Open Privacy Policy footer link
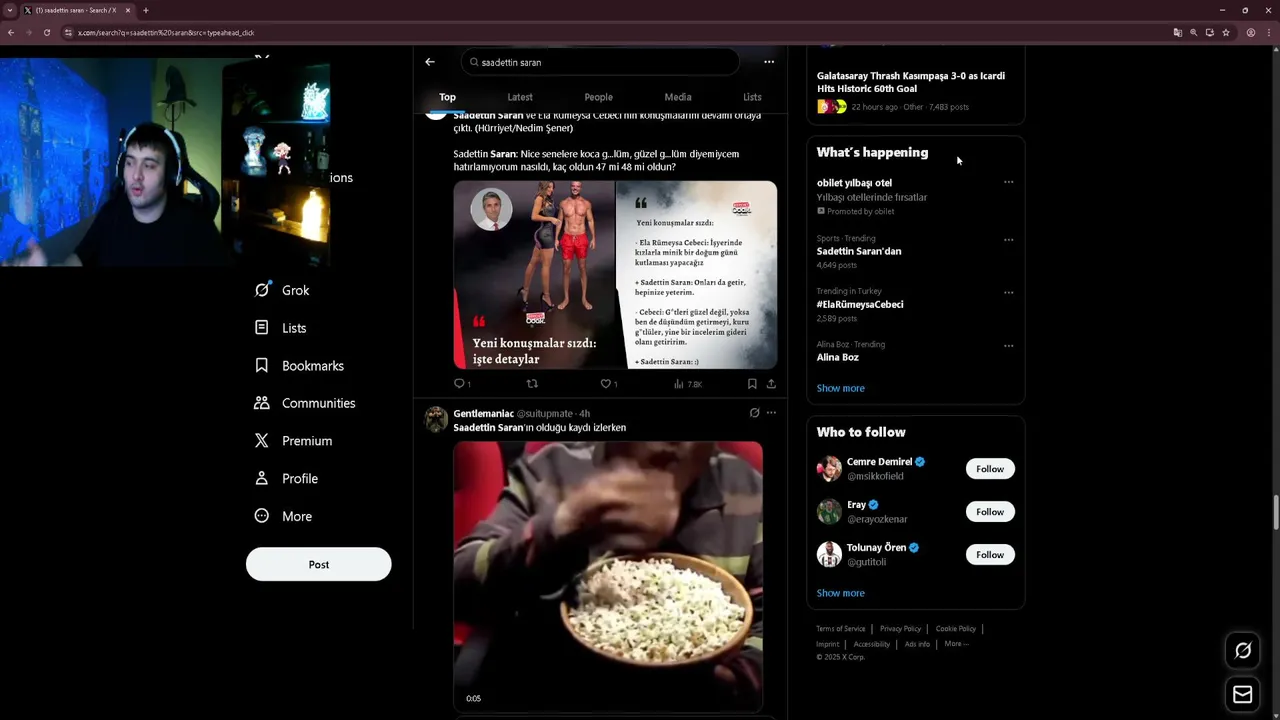This screenshot has height=720, width=1280. click(x=900, y=629)
